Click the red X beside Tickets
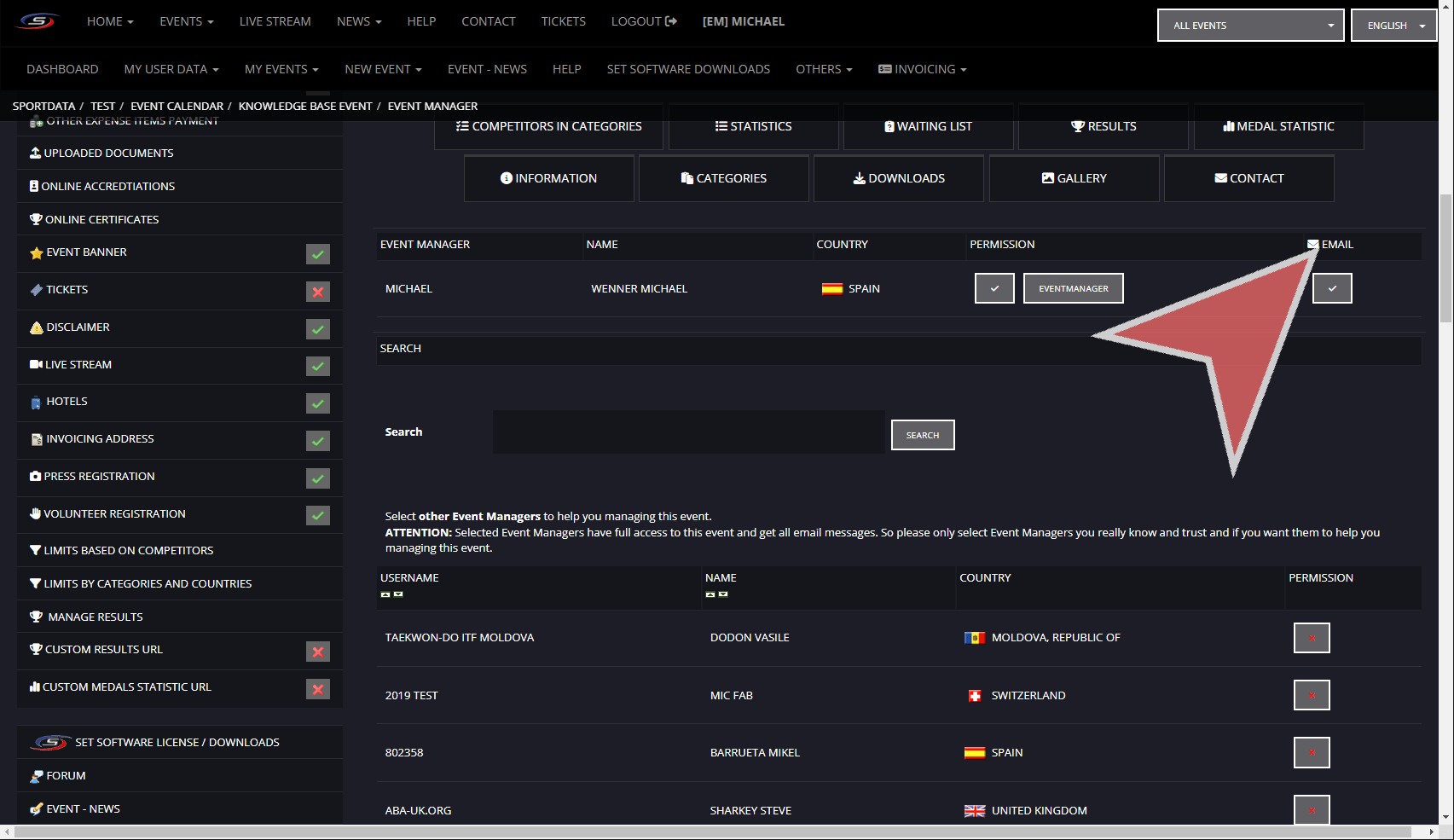 click(317, 292)
